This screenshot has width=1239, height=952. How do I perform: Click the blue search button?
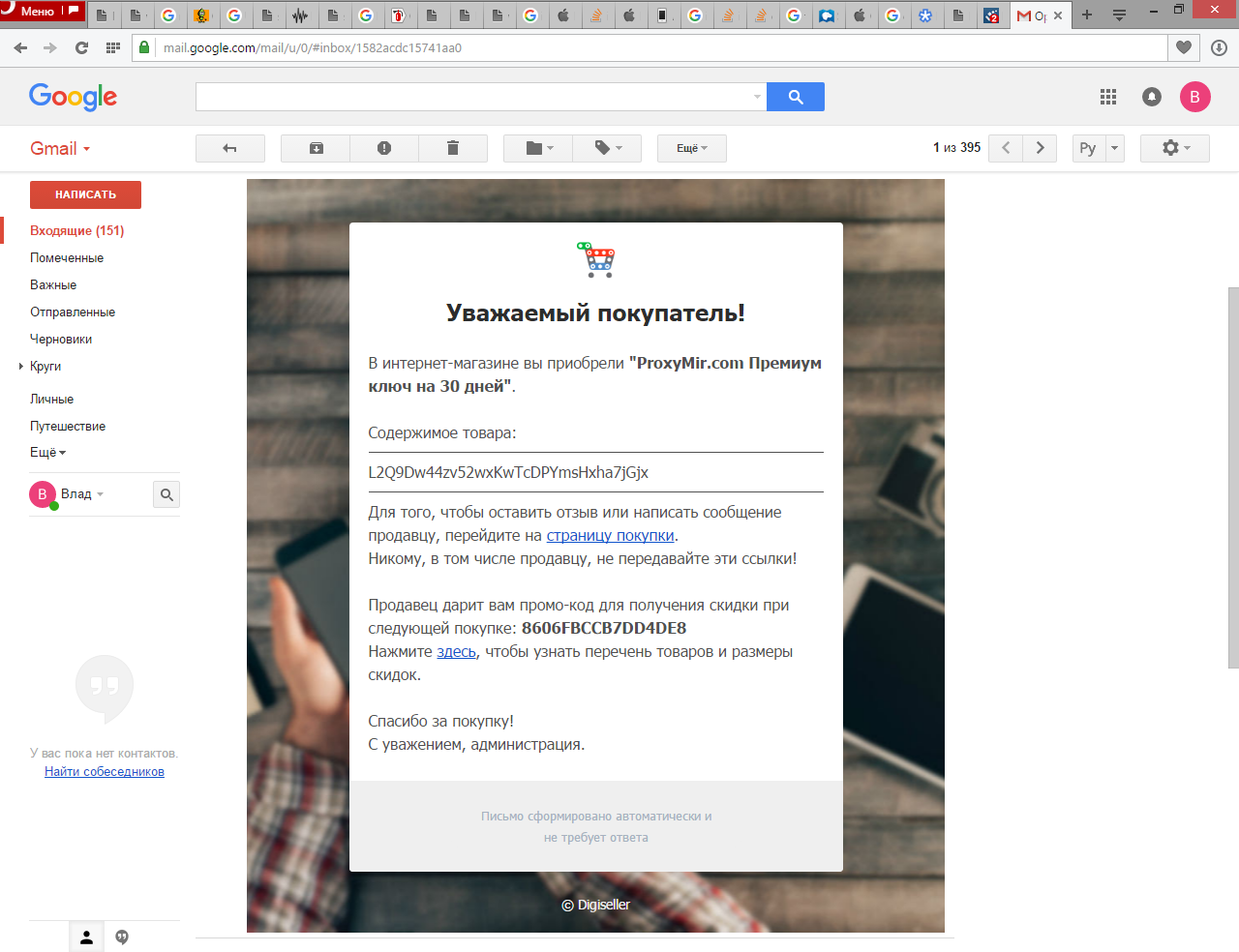tap(796, 97)
